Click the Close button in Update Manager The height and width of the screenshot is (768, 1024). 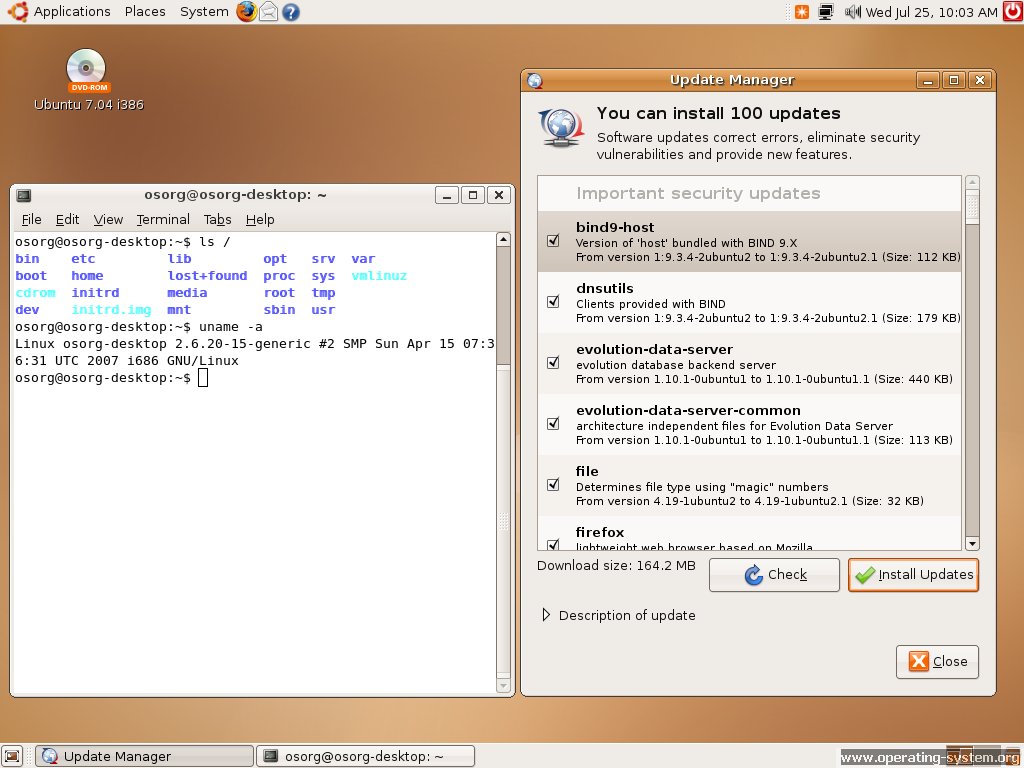coord(937,662)
